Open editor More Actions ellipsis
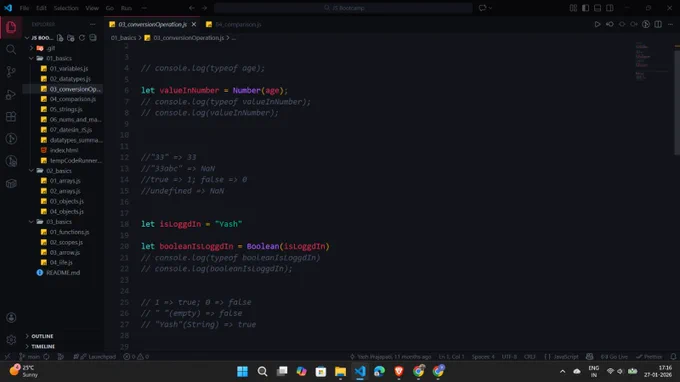 (x=670, y=24)
